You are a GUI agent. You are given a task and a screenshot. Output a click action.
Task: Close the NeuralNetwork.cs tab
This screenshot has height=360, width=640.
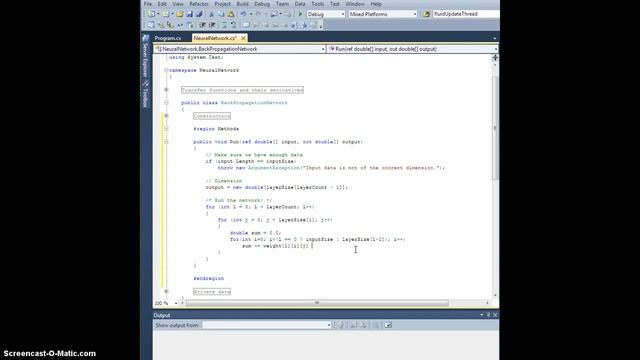click(243, 38)
